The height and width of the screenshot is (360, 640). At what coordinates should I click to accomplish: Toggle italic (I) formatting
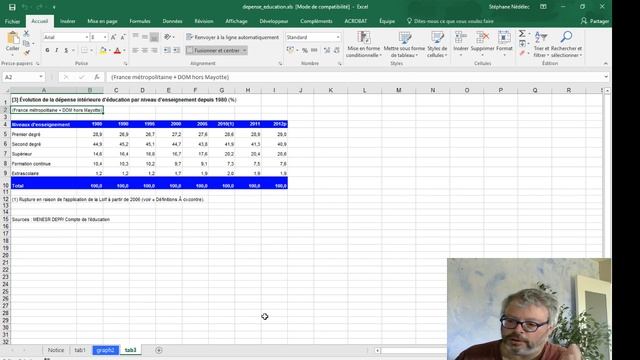[x=56, y=50]
